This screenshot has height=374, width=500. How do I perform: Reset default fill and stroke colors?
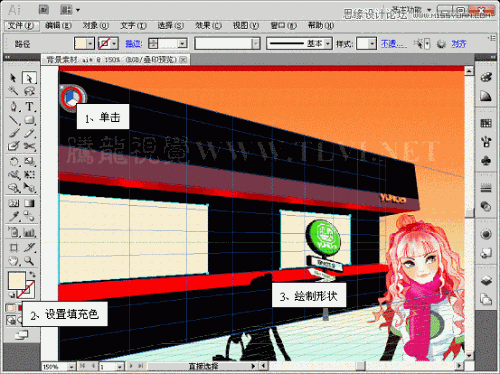pyautogui.click(x=11, y=295)
